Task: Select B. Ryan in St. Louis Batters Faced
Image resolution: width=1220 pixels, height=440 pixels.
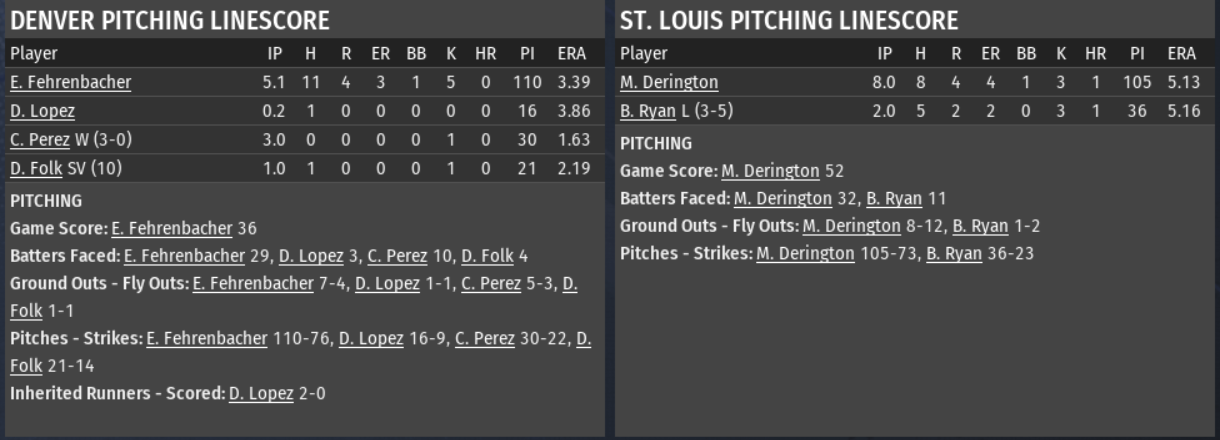Action: tap(894, 199)
